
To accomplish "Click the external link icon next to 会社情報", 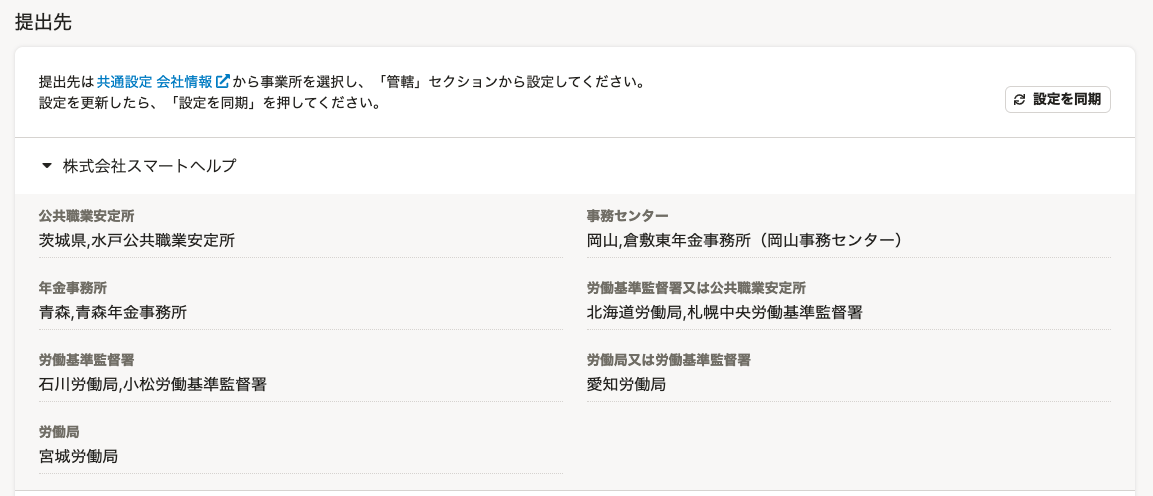I will tap(223, 81).
